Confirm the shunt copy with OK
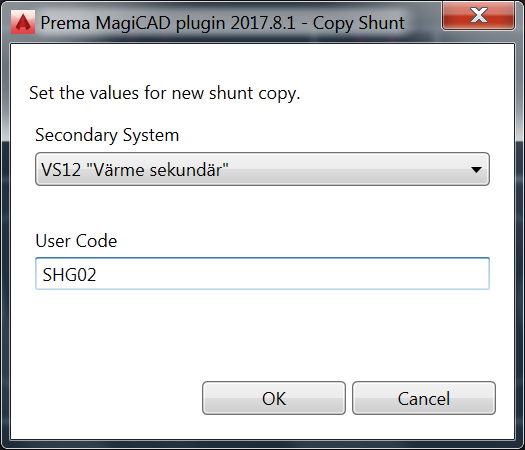 tap(274, 398)
